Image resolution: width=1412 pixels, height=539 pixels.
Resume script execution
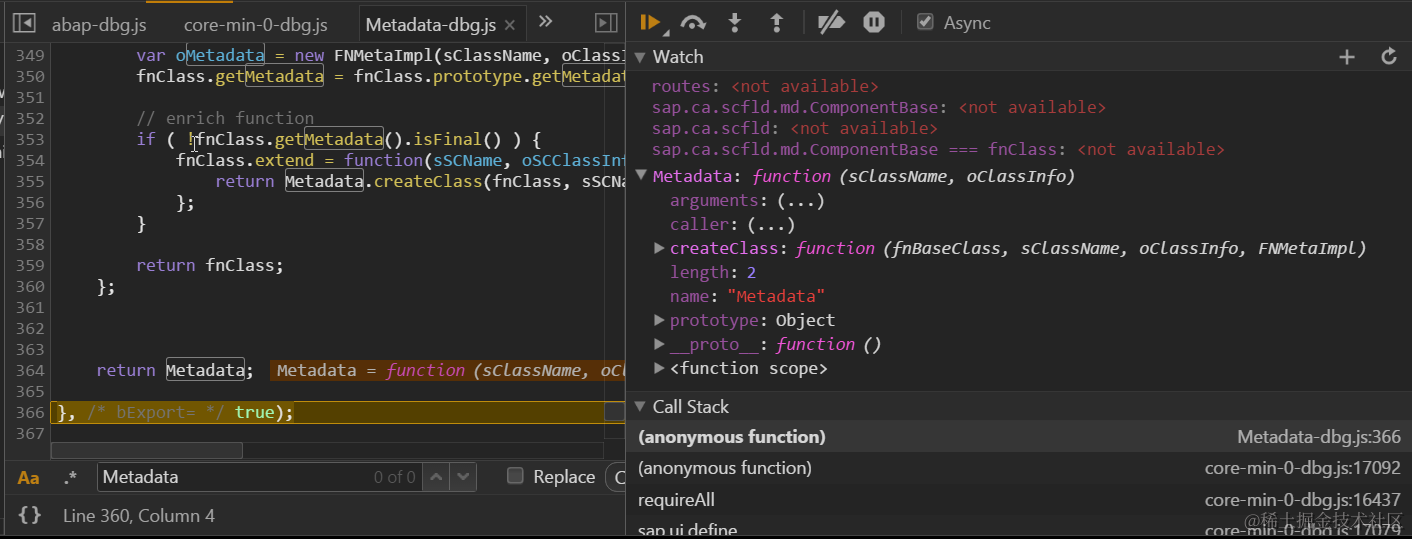[x=650, y=22]
